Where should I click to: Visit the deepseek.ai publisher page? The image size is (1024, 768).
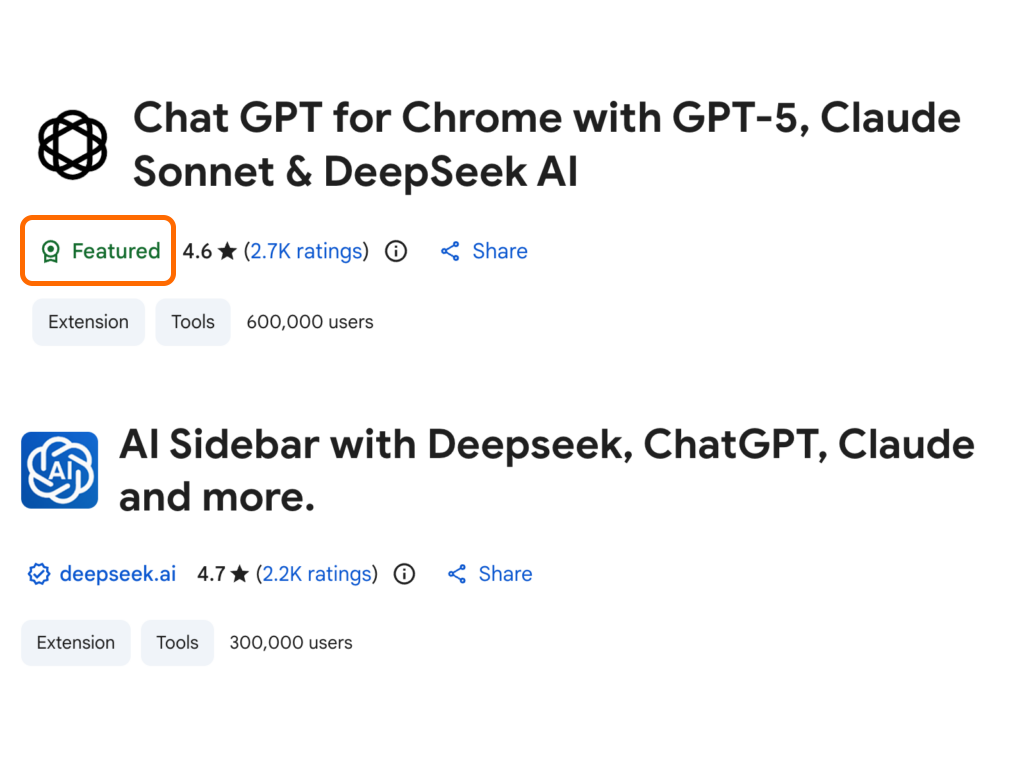click(x=117, y=574)
